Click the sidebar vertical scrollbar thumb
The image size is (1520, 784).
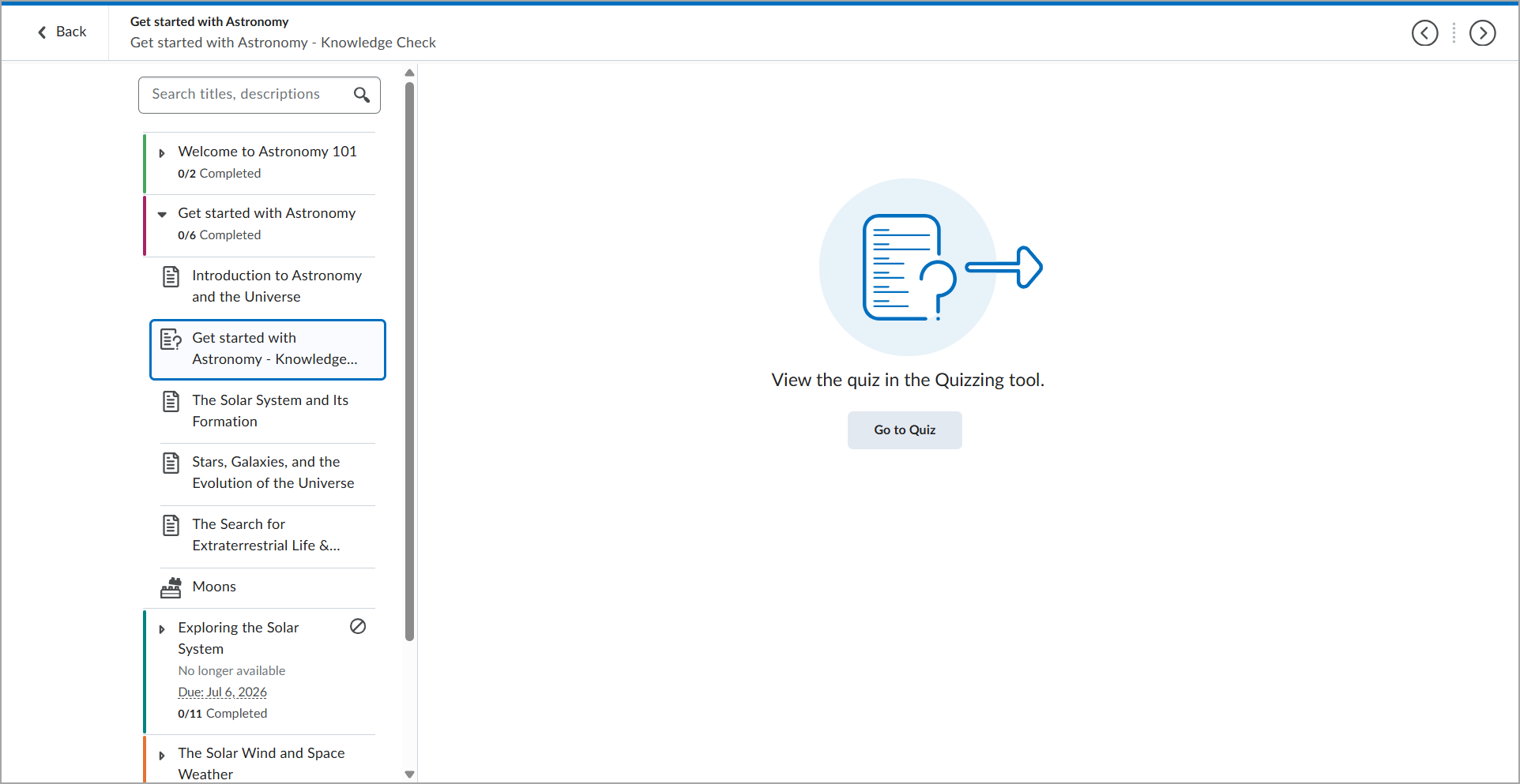pos(409,362)
